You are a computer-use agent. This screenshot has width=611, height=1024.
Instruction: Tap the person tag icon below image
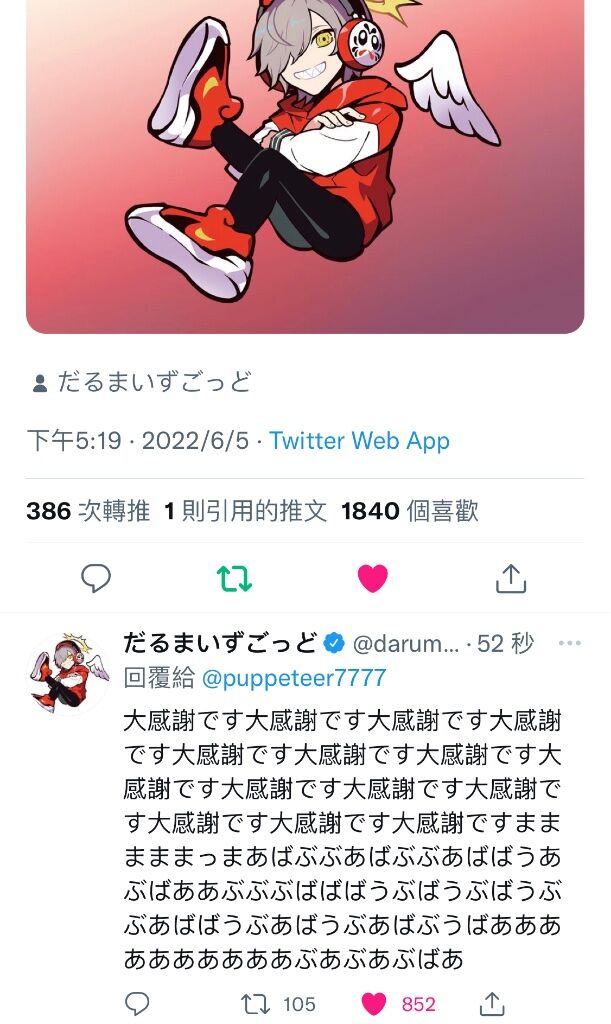pyautogui.click(x=40, y=383)
